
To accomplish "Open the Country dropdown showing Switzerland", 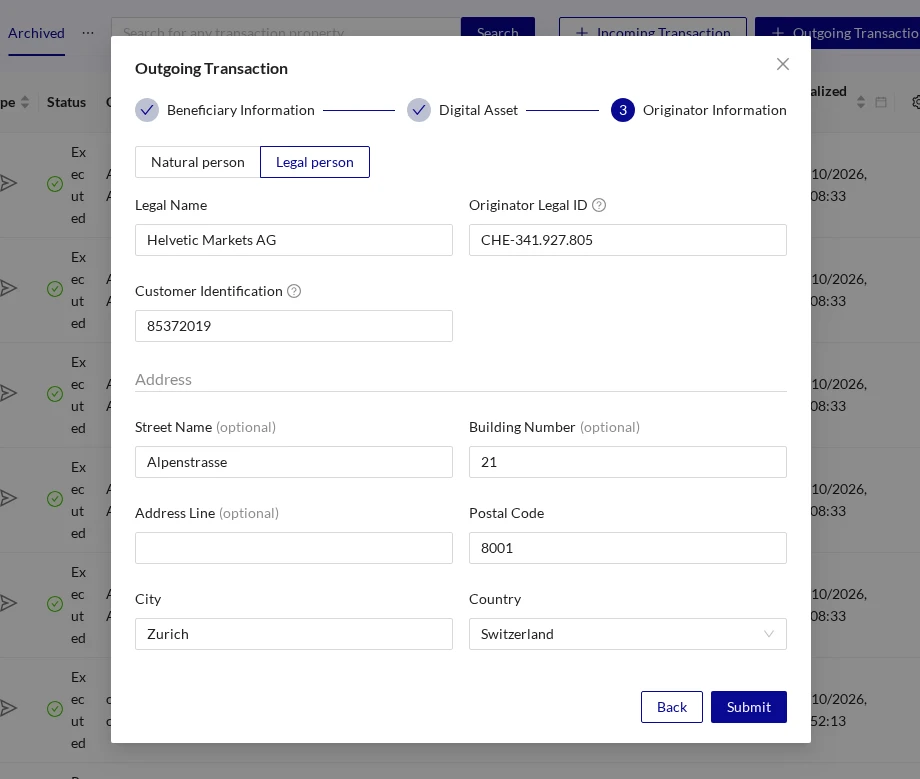I will click(x=627, y=634).
